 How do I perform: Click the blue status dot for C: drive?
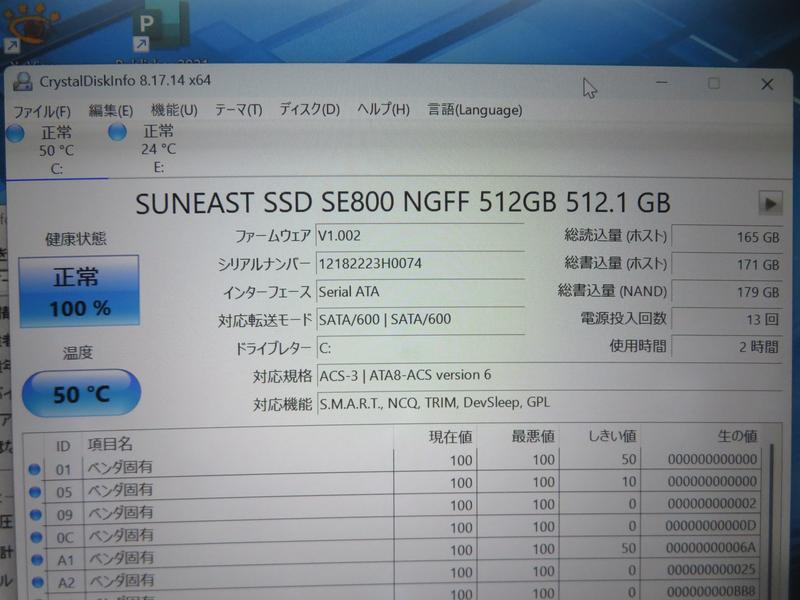pyautogui.click(x=15, y=134)
